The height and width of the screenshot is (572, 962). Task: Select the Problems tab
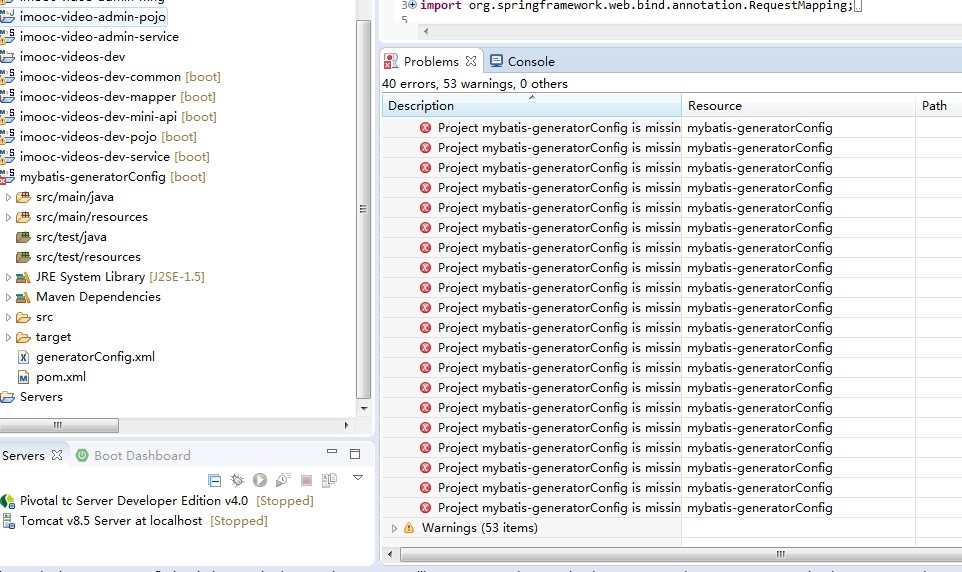click(x=431, y=61)
